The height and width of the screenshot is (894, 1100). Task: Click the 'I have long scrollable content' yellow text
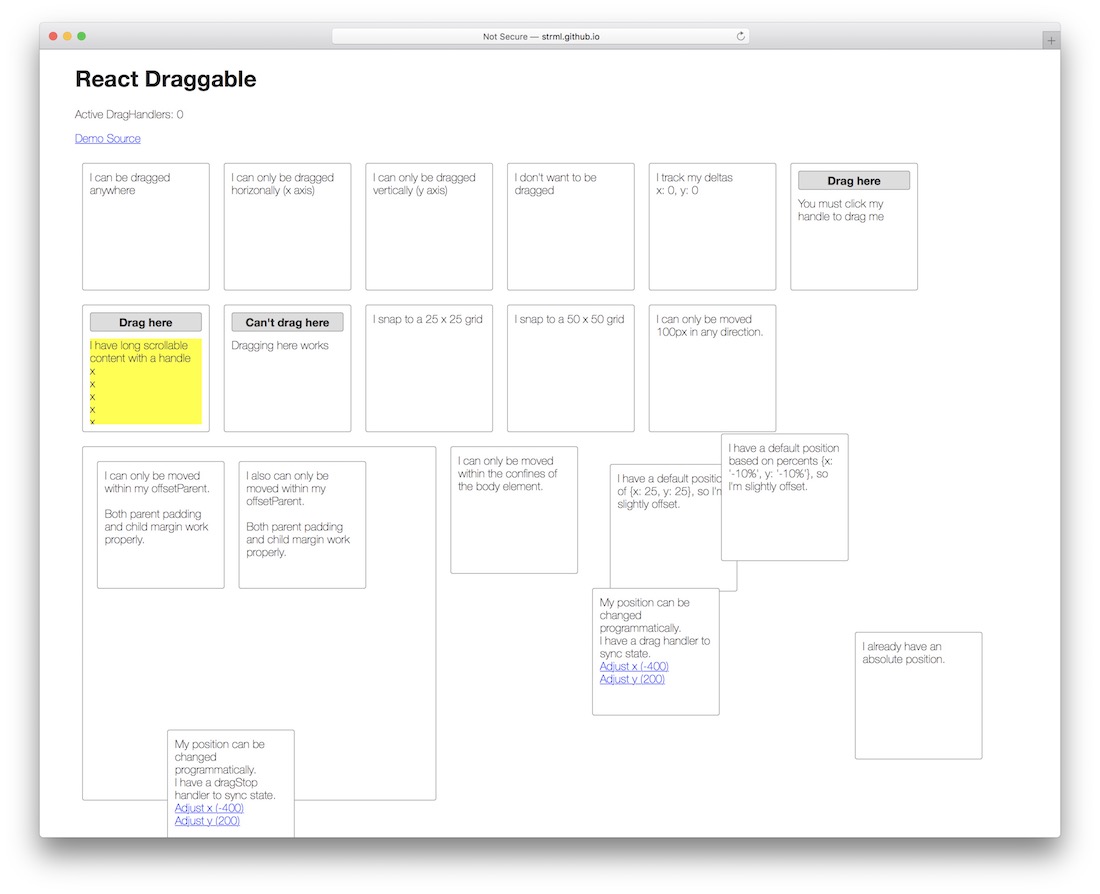(x=140, y=352)
